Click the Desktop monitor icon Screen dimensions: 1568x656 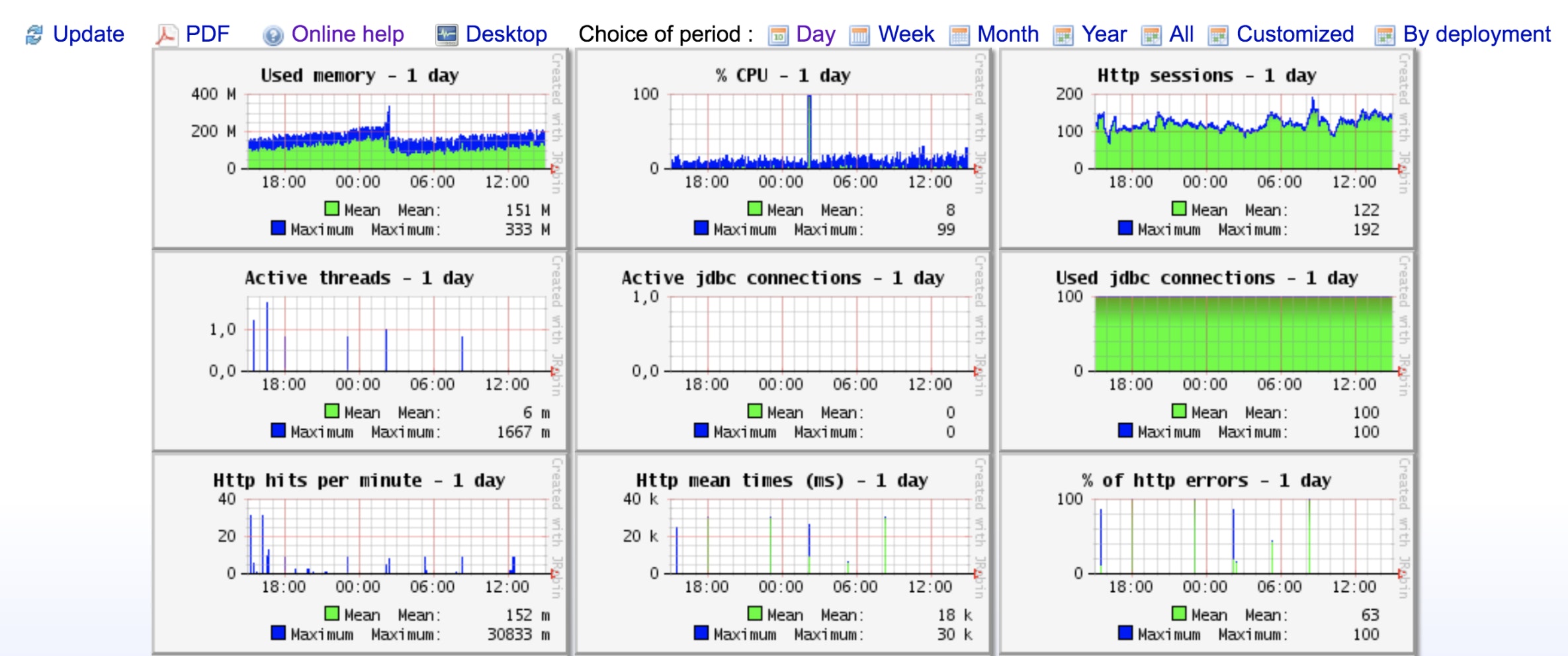coord(447,34)
